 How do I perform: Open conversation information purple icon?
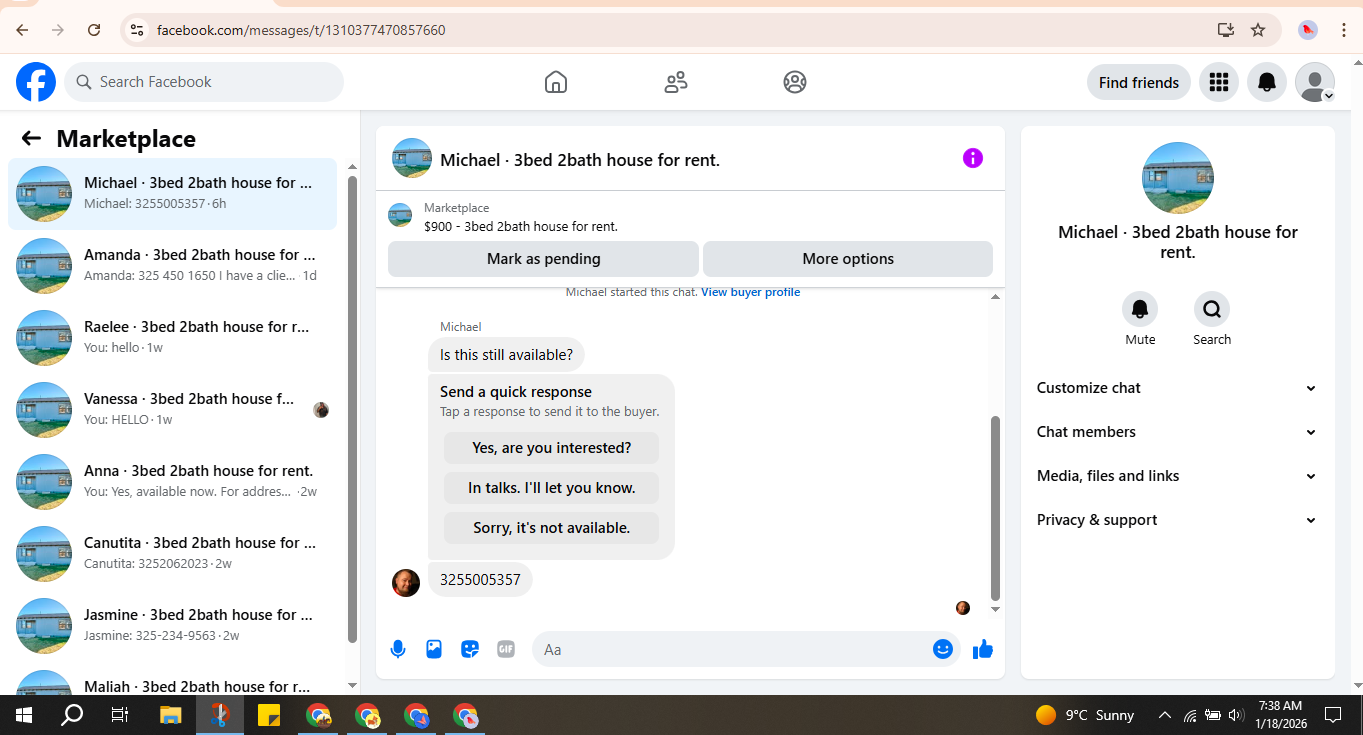973,158
